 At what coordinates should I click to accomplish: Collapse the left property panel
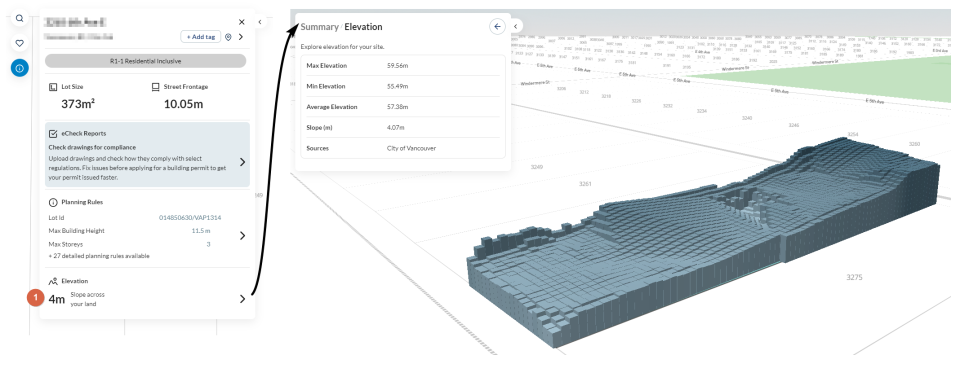click(x=260, y=21)
